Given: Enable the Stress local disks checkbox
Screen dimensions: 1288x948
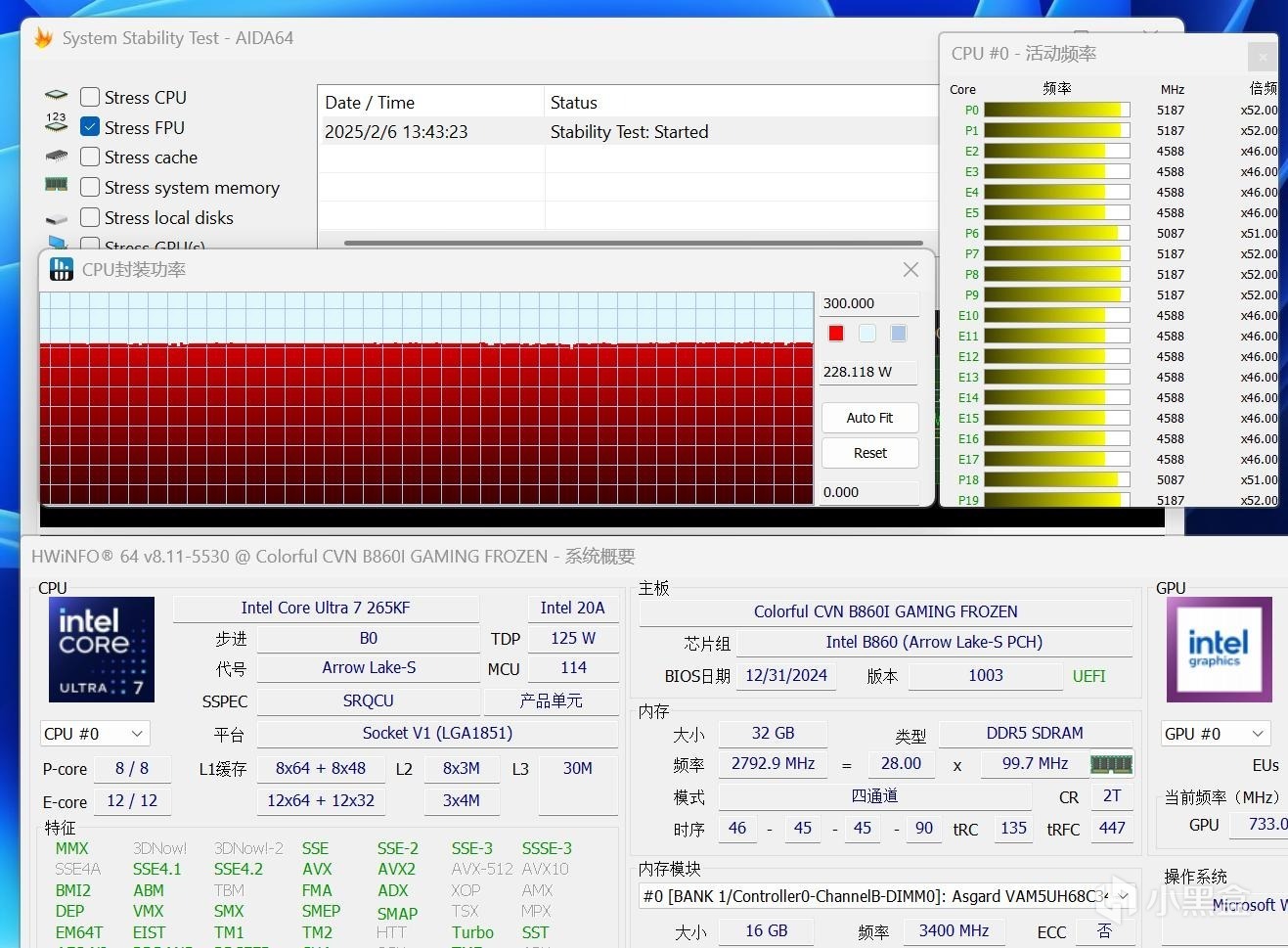Looking at the screenshot, I should 90,217.
